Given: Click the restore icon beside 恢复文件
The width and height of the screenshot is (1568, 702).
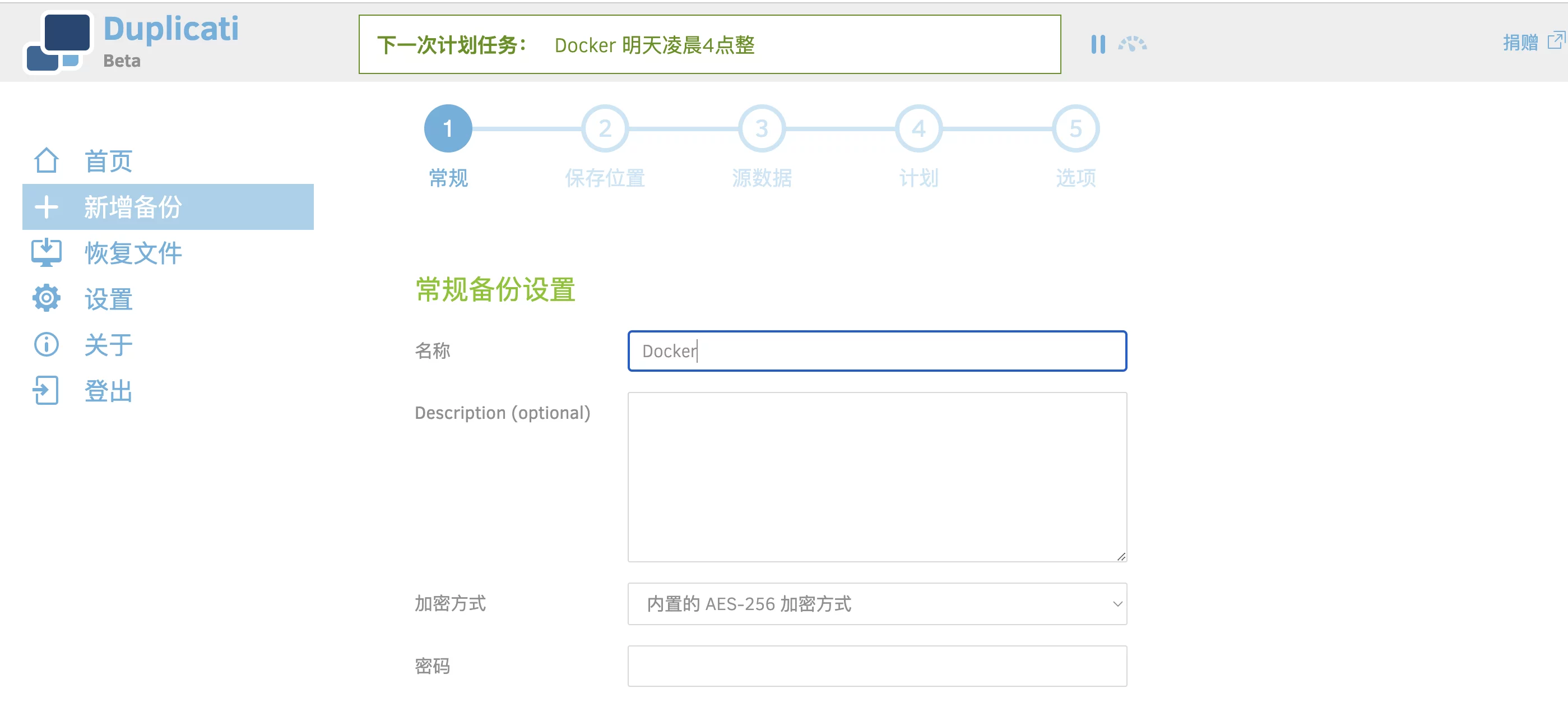Looking at the screenshot, I should point(47,252).
